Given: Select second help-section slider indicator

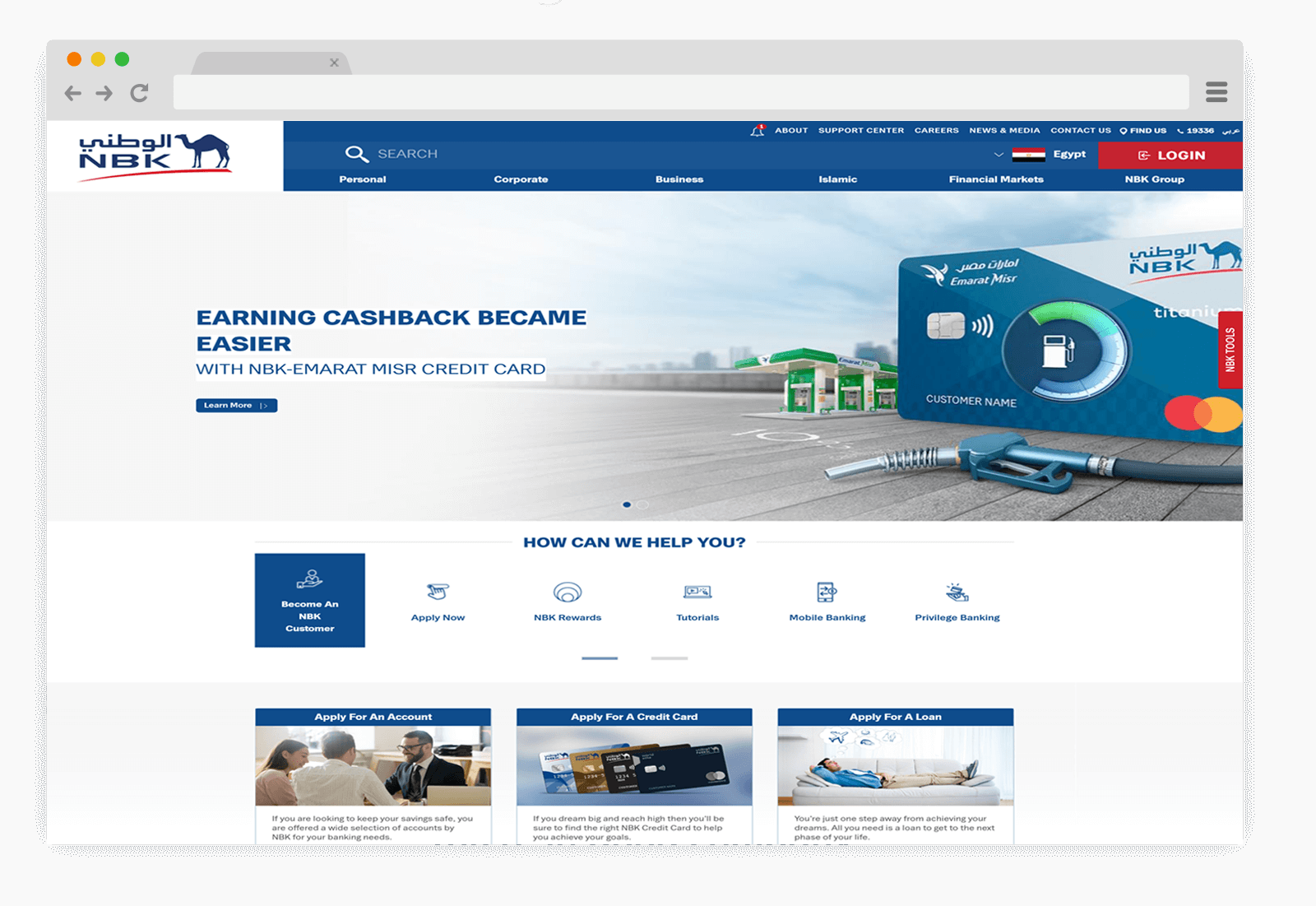Looking at the screenshot, I should pos(670,658).
